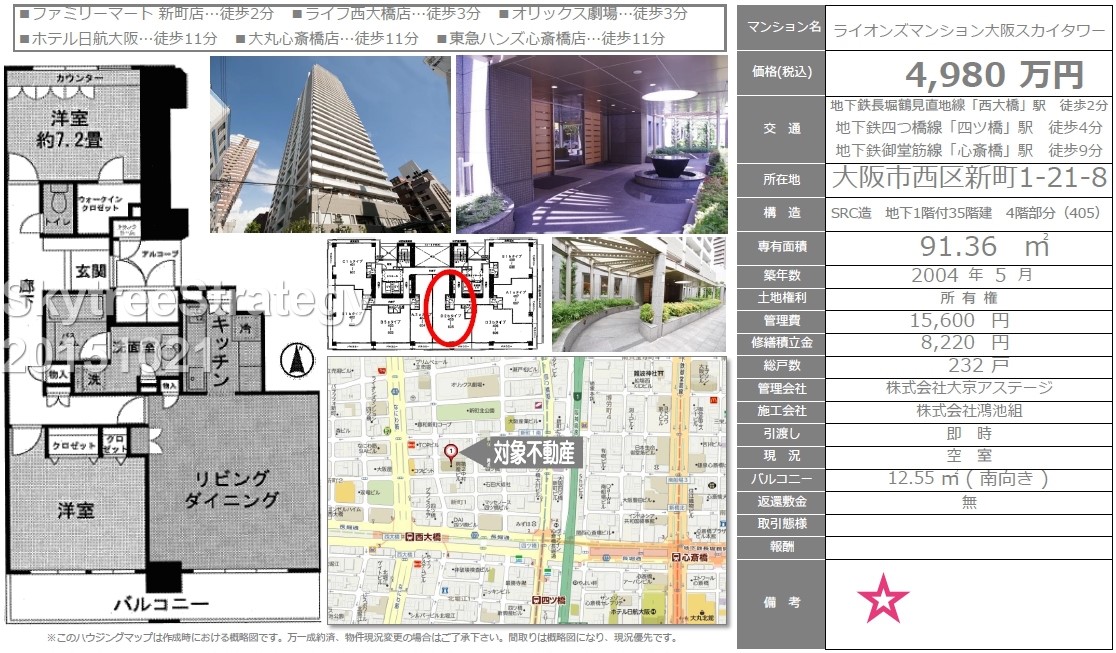Click the リビングダイニング label on the floor plan

(231, 489)
